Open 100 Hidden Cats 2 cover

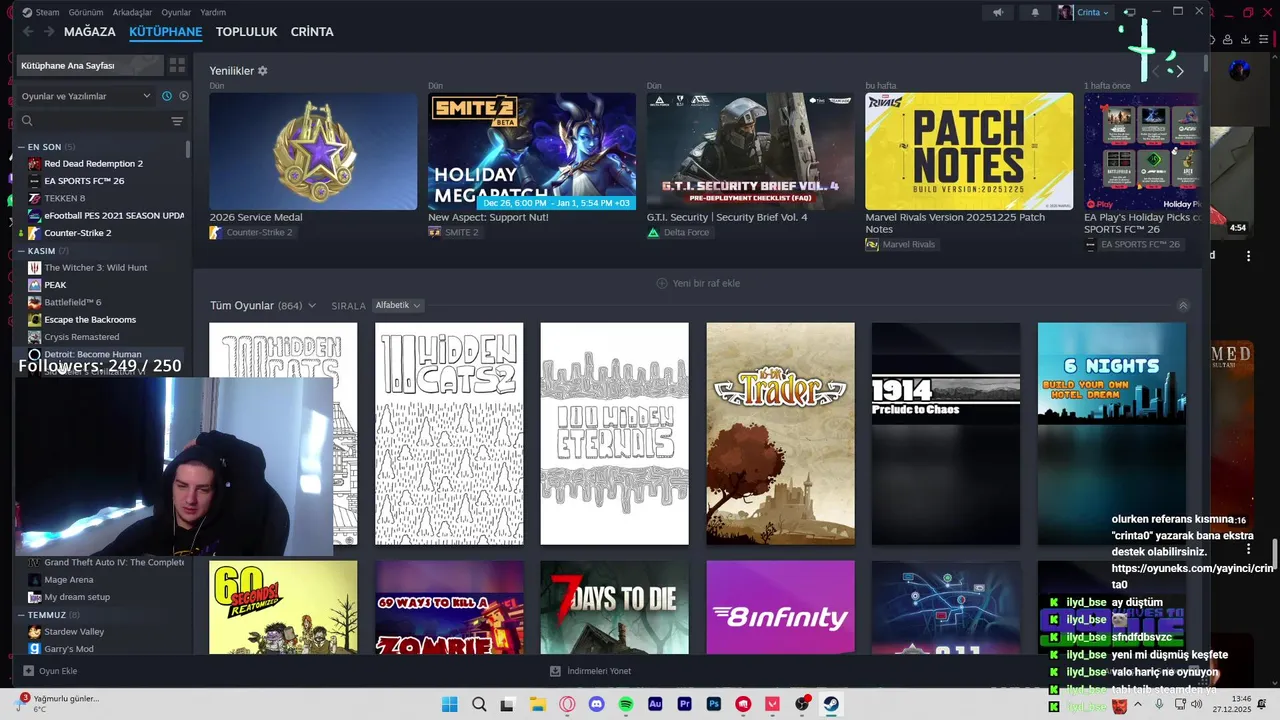point(449,433)
